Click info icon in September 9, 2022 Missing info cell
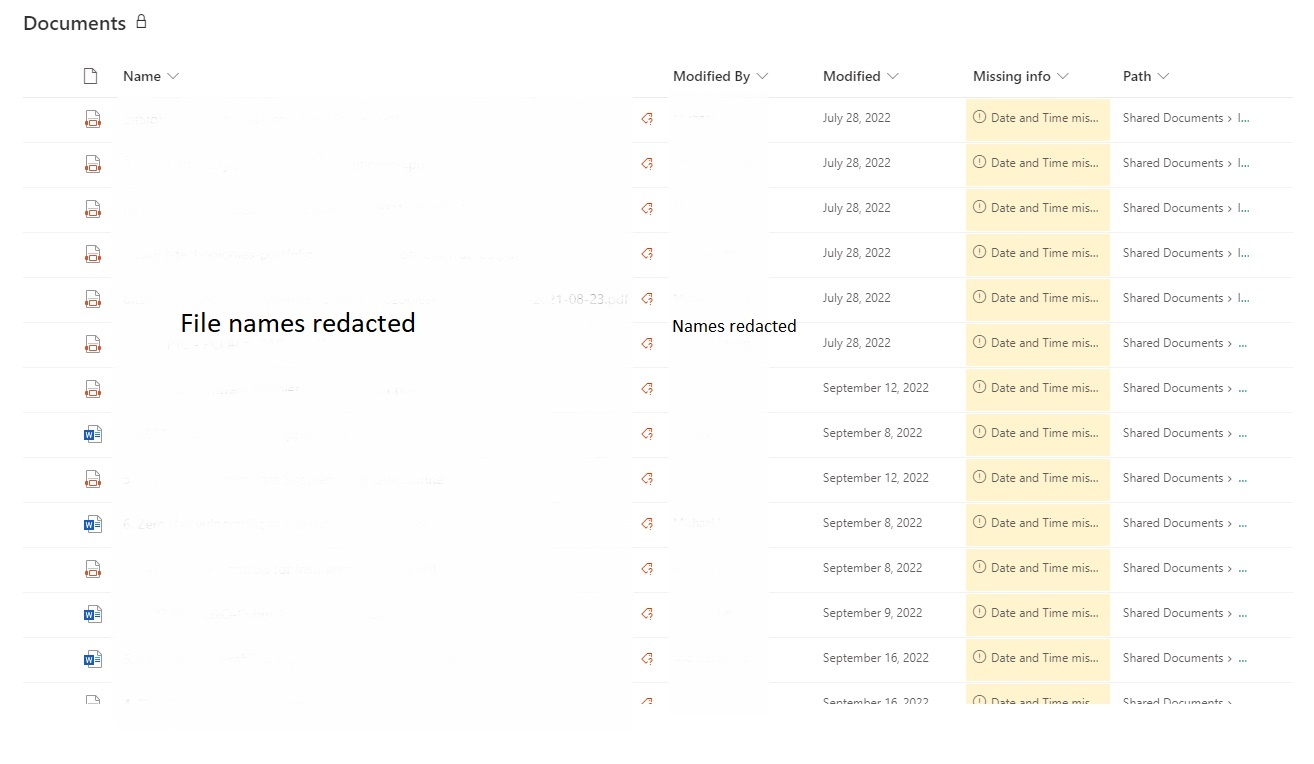 (980, 612)
